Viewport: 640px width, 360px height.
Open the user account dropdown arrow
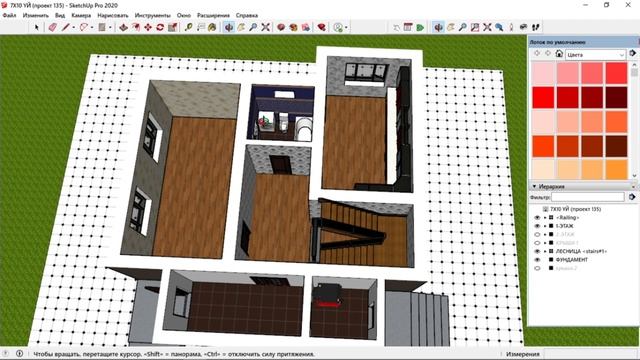(346, 28)
